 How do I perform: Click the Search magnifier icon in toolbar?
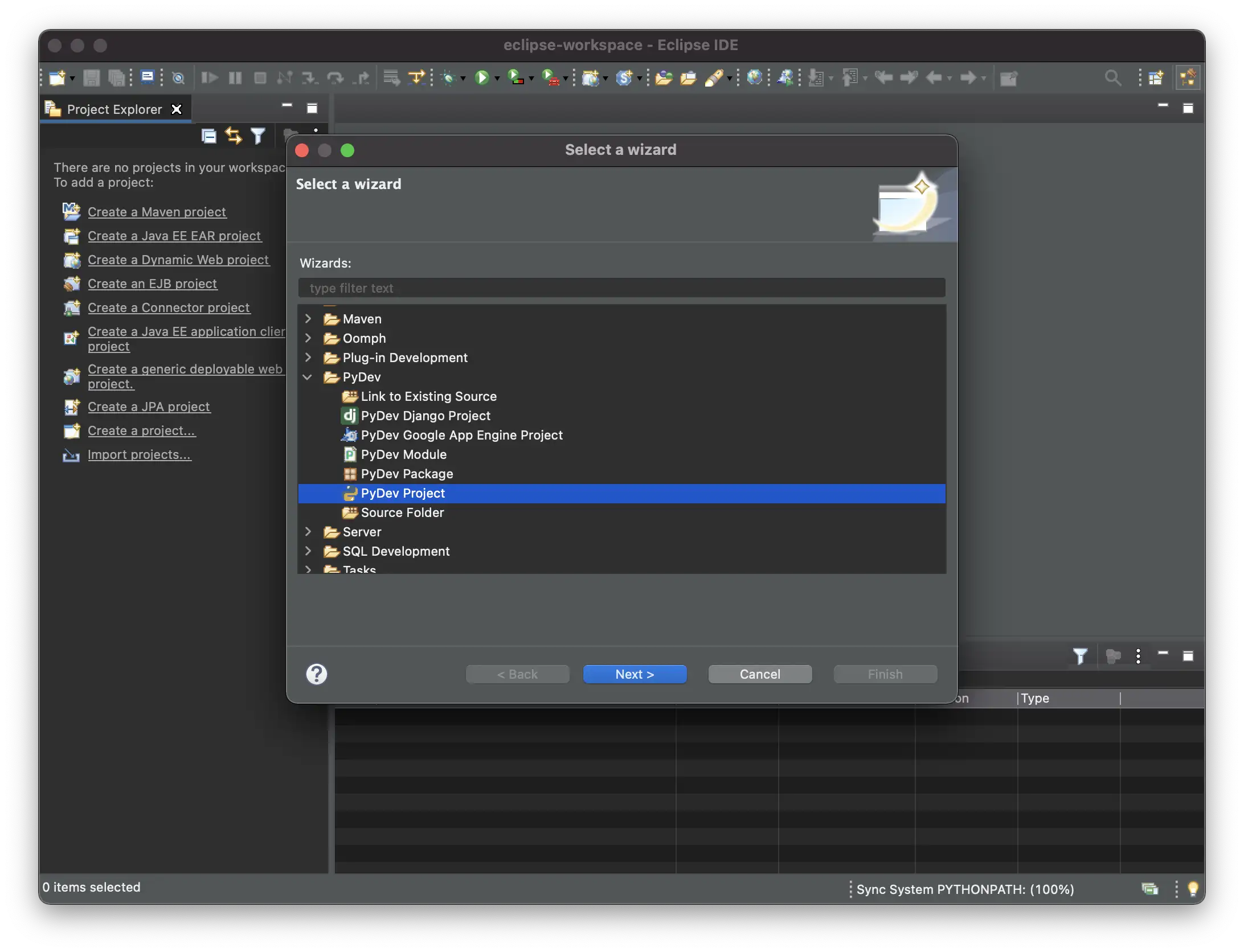click(1112, 77)
